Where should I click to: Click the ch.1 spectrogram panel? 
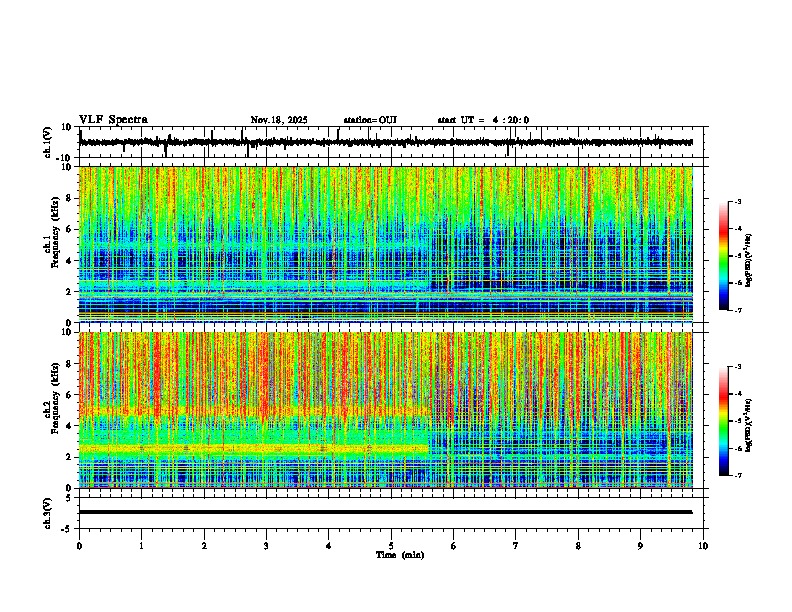(x=386, y=244)
